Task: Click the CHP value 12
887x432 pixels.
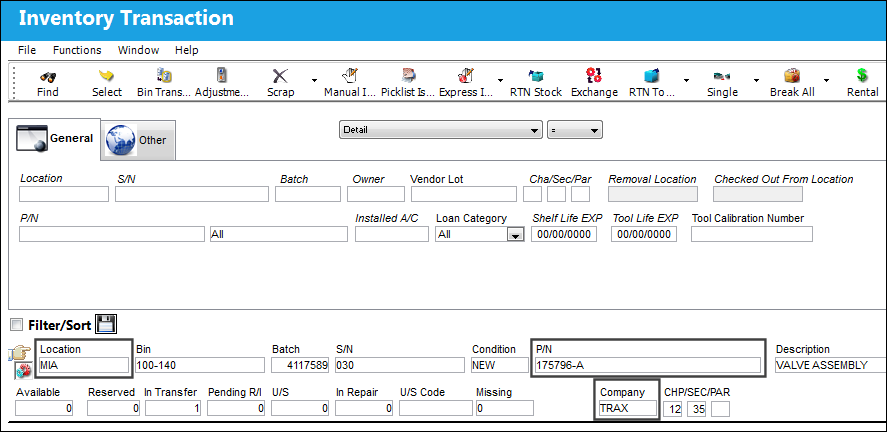Action: click(673, 408)
